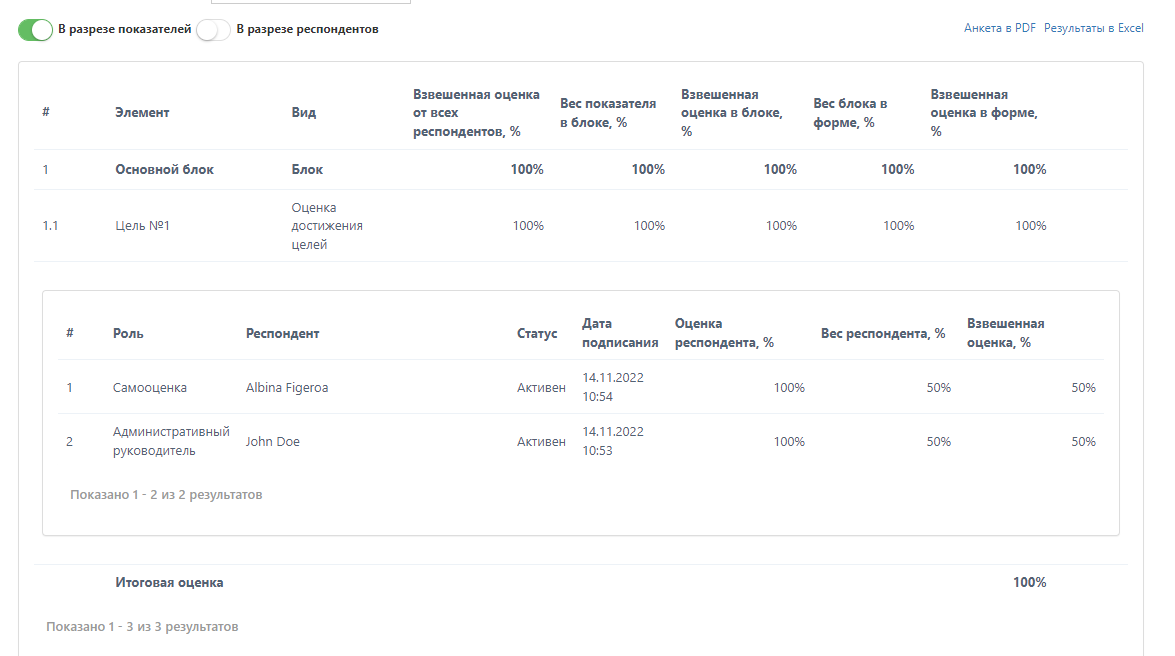Click the 'Элемент' column header
The width and height of the screenshot is (1175, 656).
142,112
